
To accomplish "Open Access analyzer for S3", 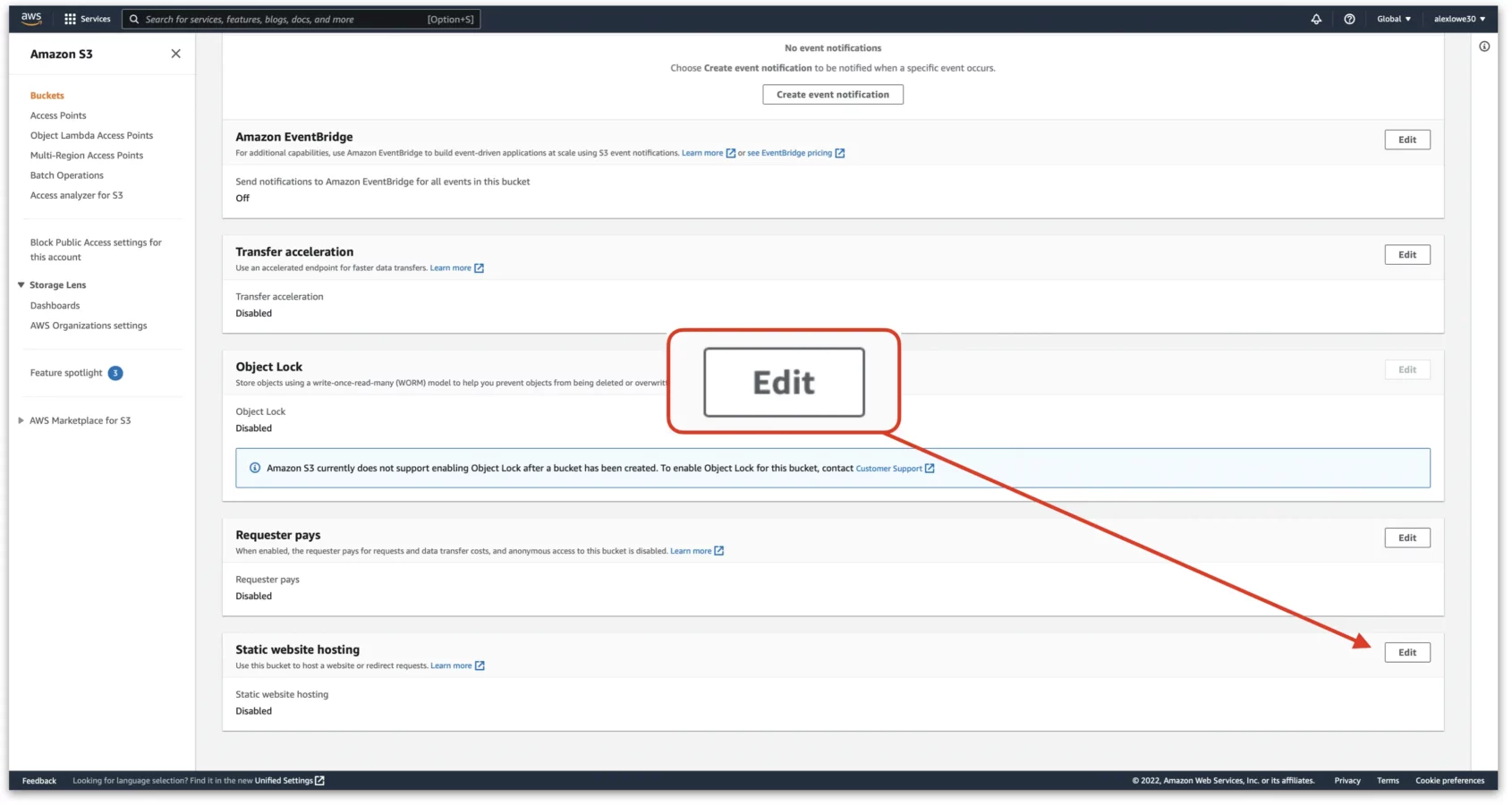I will [x=77, y=195].
